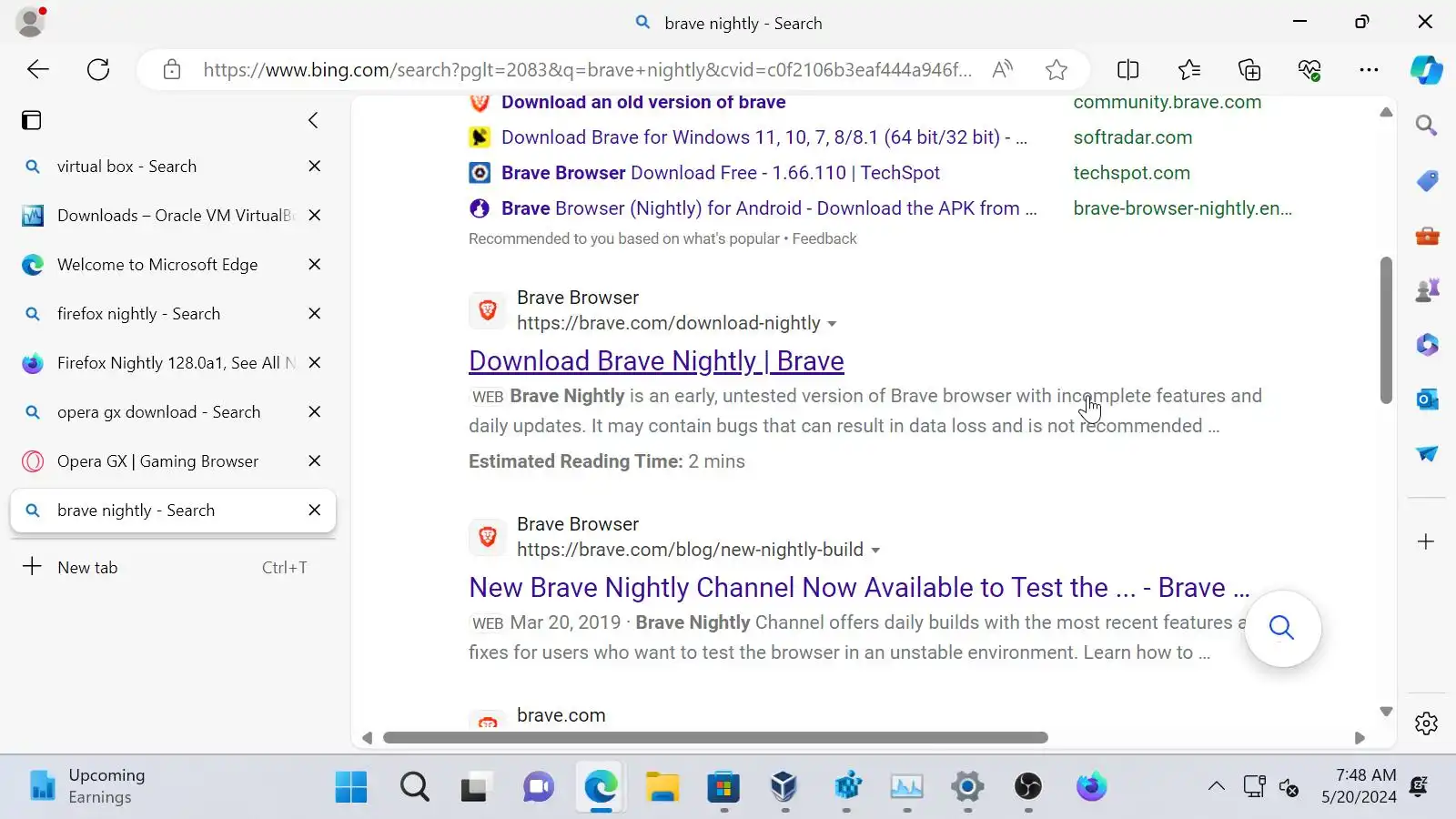The width and height of the screenshot is (1456, 819).
Task: Expand dropdown beside brave.com/blog/new-nightly-build URL
Action: click(x=875, y=551)
